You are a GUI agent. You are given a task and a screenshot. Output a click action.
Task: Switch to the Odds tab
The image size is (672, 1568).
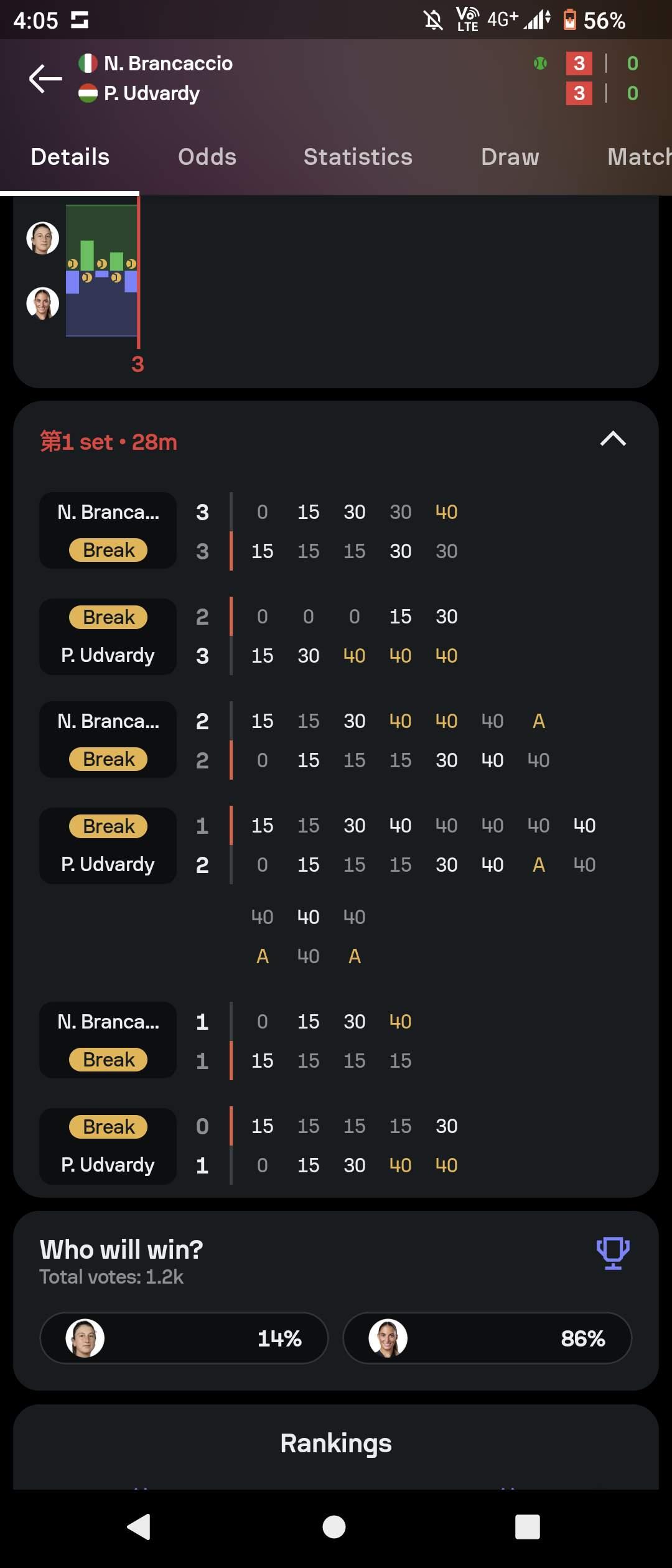tap(207, 157)
